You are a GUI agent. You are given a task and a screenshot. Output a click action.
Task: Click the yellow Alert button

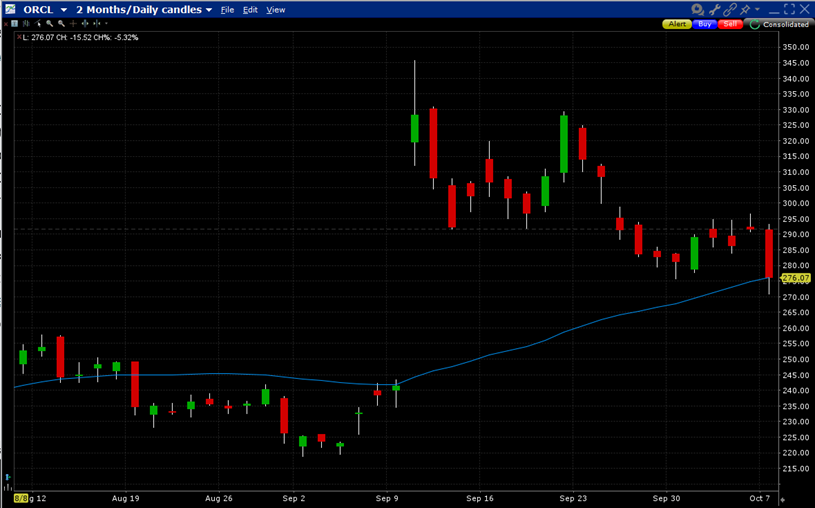(x=677, y=24)
